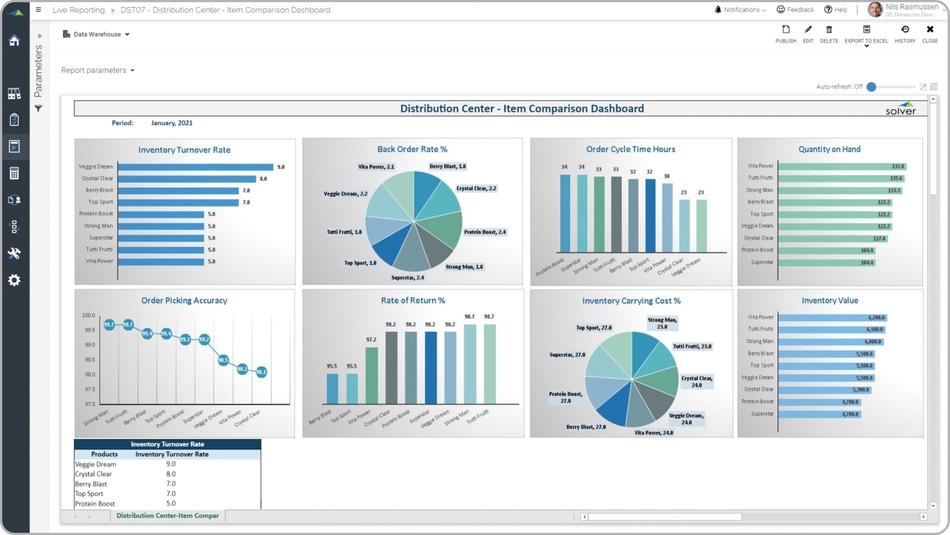Open the report History icon
This screenshot has width=950, height=535.
tap(905, 34)
